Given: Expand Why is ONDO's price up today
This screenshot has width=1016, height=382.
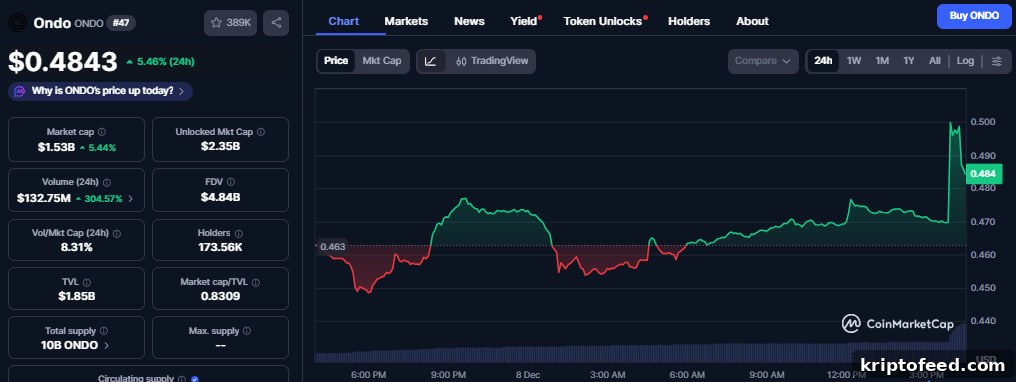Looking at the screenshot, I should point(100,91).
